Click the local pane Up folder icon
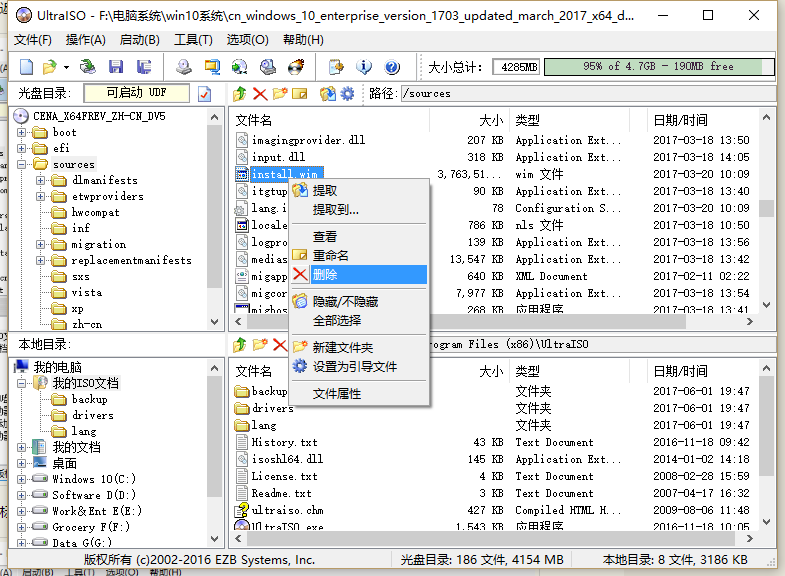785x576 pixels. pyautogui.click(x=240, y=344)
